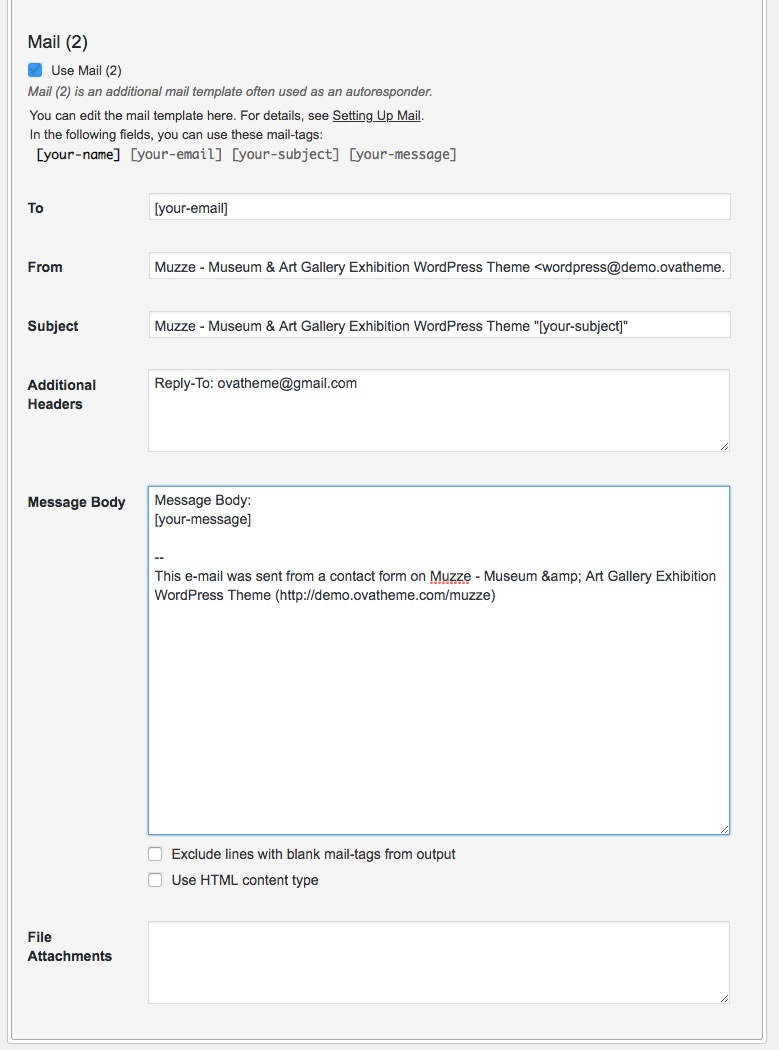Click the Additional Headers text area
The image size is (779, 1050).
tap(439, 410)
